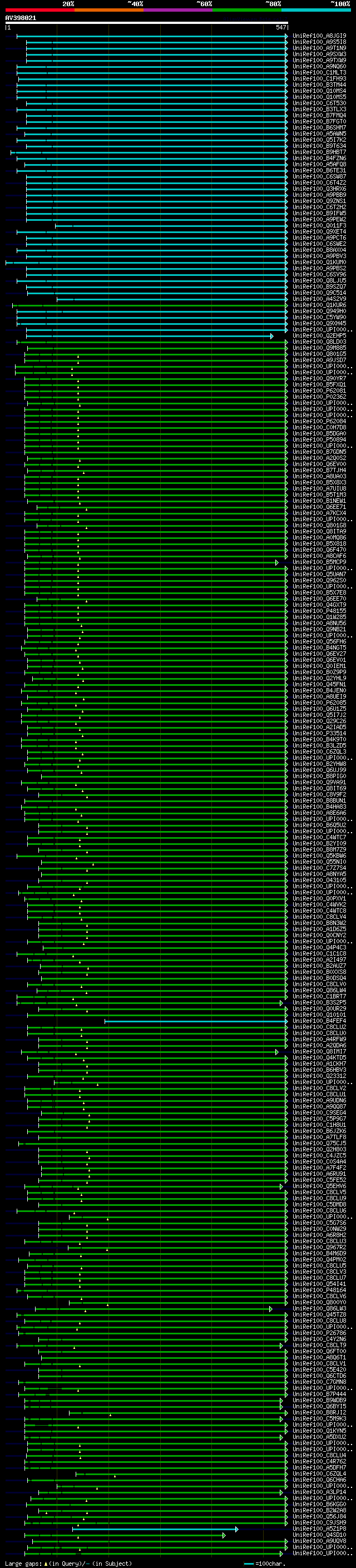356x1568 pixels.
Task: Click the arrowhead ending the A5Z1P8 alignment
Action: pyautogui.click(x=237, y=1529)
